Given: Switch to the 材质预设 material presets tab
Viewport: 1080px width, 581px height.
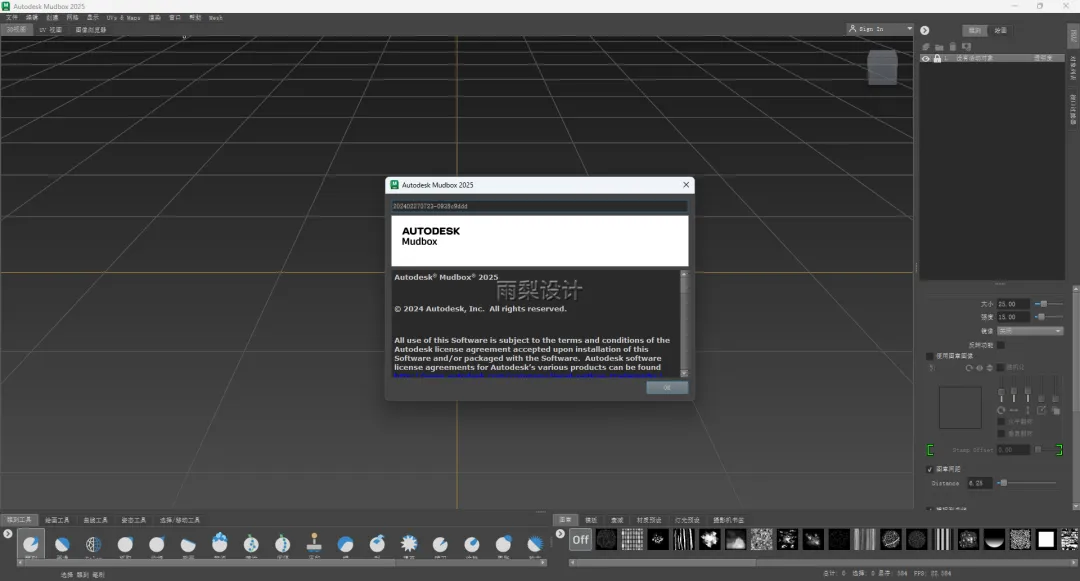Looking at the screenshot, I should [x=649, y=520].
